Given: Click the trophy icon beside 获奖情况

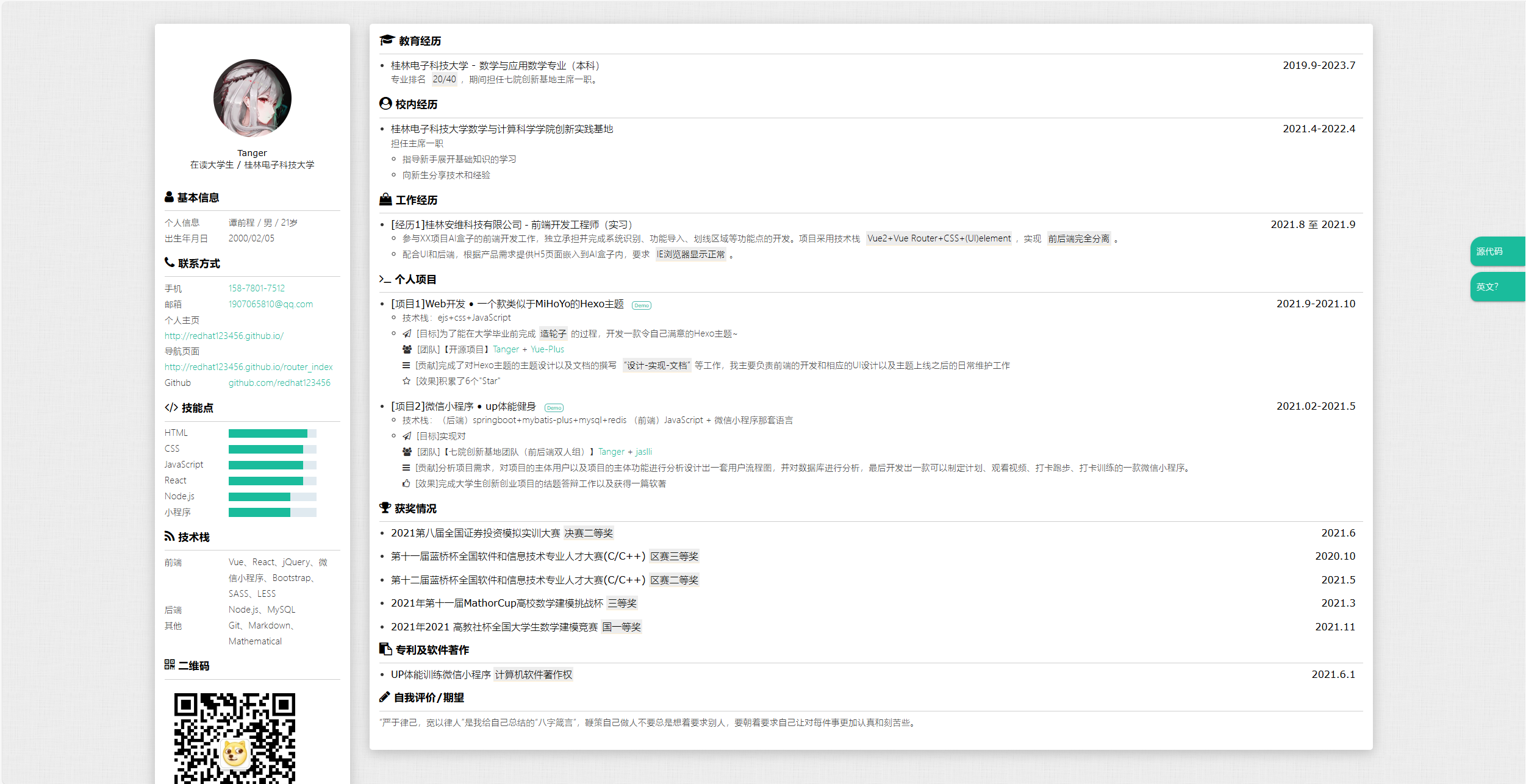Looking at the screenshot, I should pos(385,508).
